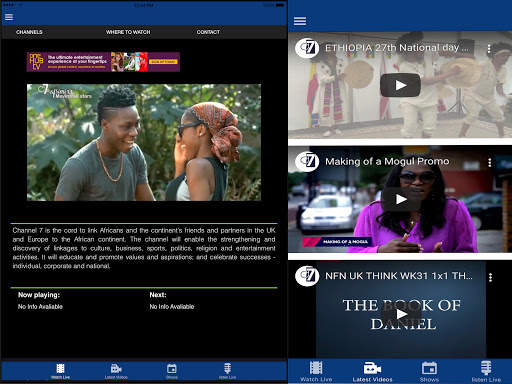The width and height of the screenshot is (512, 384).
Task: Play the Making of a Mogul Promo
Action: coord(400,199)
